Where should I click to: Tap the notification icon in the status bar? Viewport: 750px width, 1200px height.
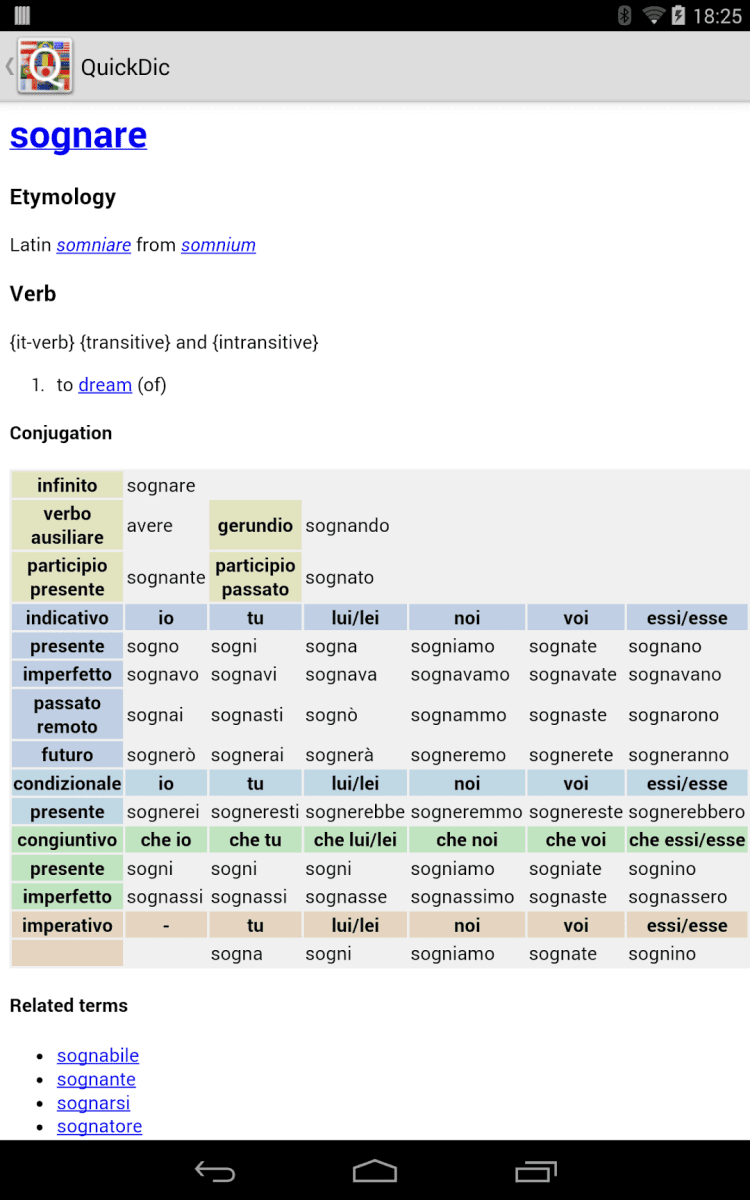[22, 15]
